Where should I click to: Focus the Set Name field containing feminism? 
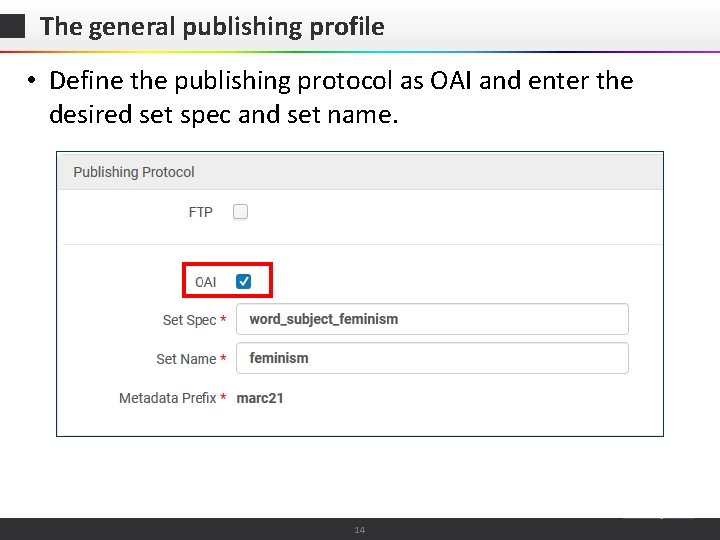(x=432, y=358)
